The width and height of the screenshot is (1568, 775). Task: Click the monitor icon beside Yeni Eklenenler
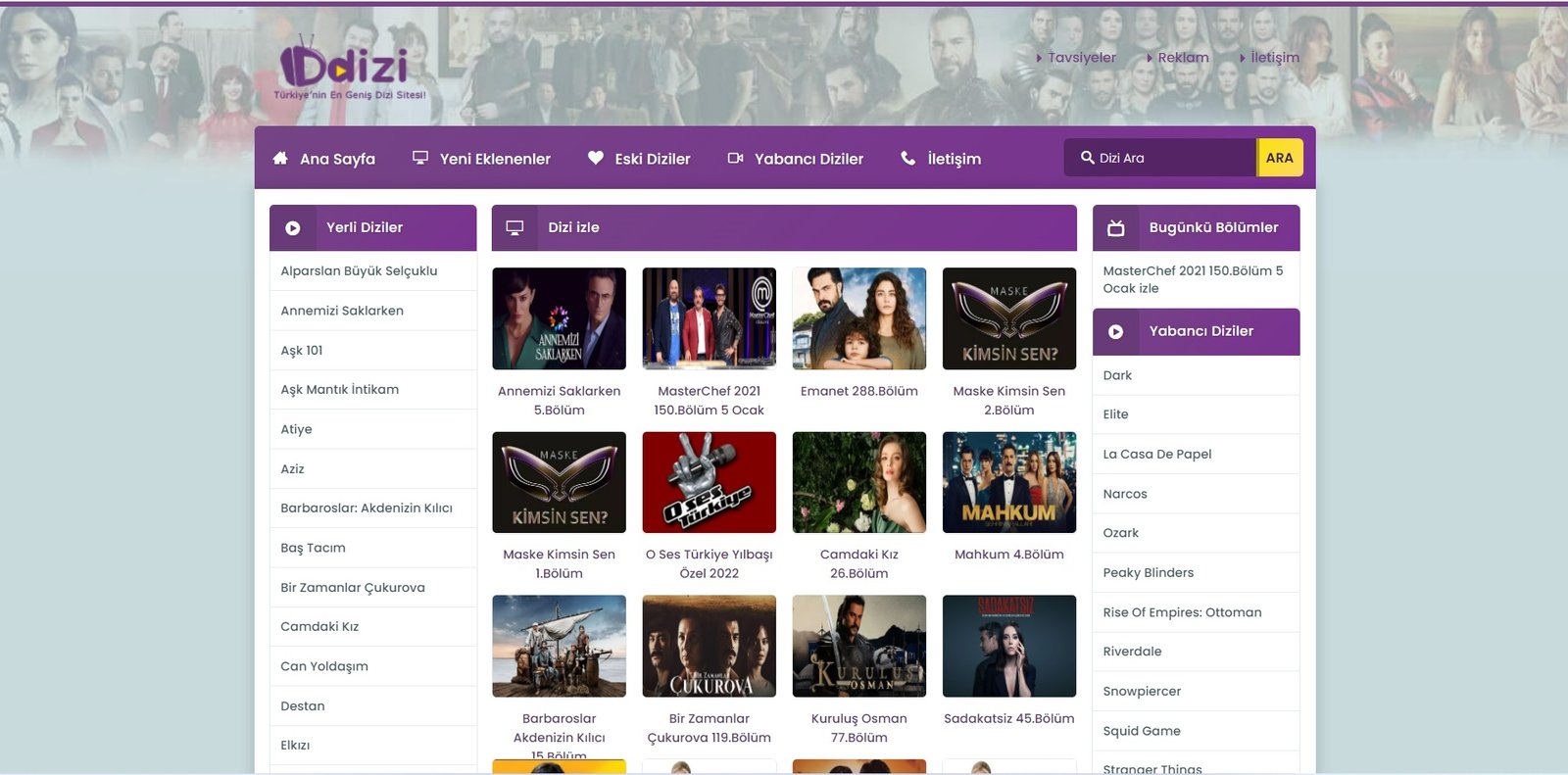click(x=420, y=158)
